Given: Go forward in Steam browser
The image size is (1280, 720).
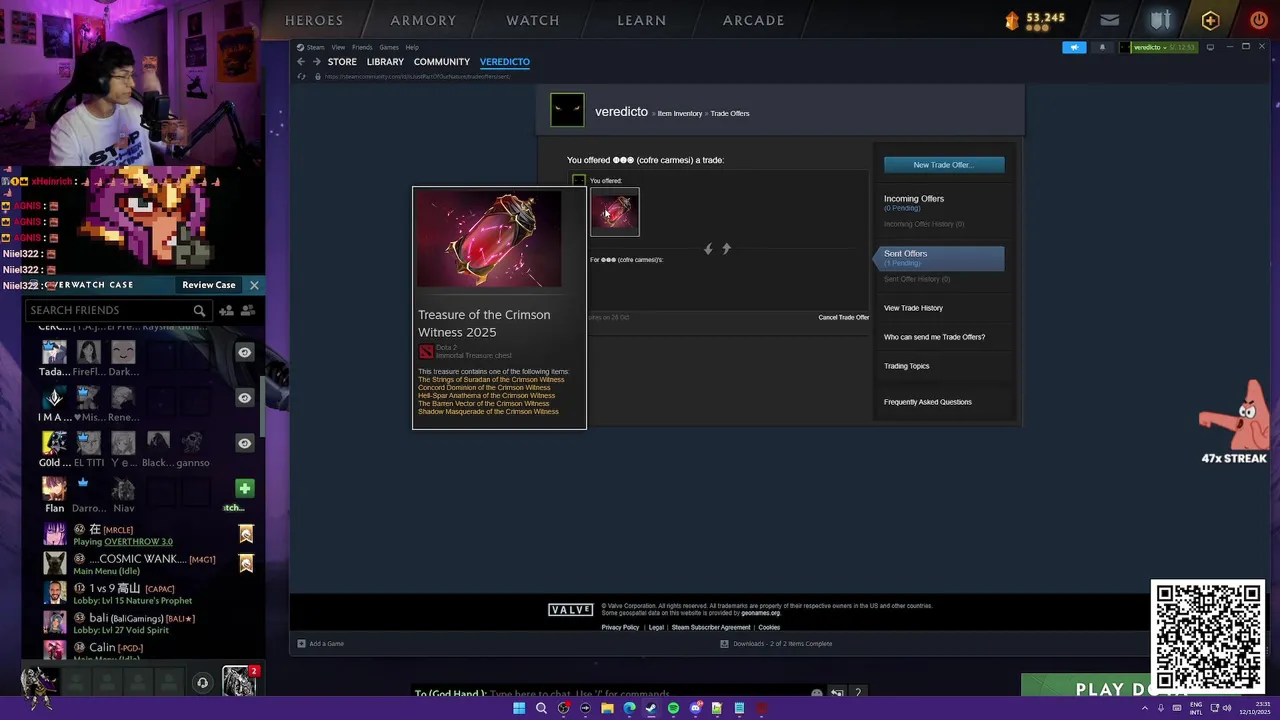Looking at the screenshot, I should click(x=317, y=62).
